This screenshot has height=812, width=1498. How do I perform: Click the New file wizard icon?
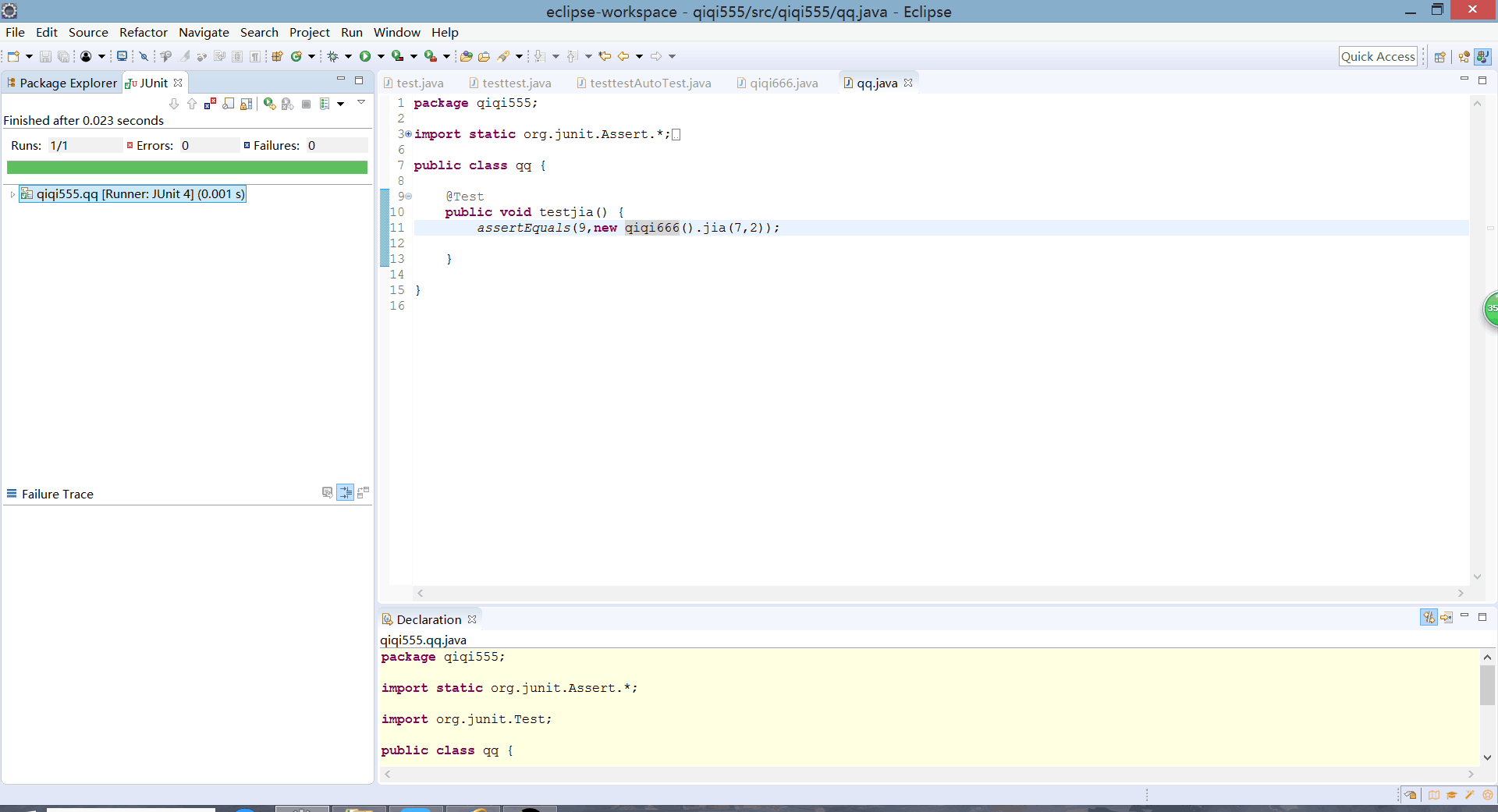point(13,56)
